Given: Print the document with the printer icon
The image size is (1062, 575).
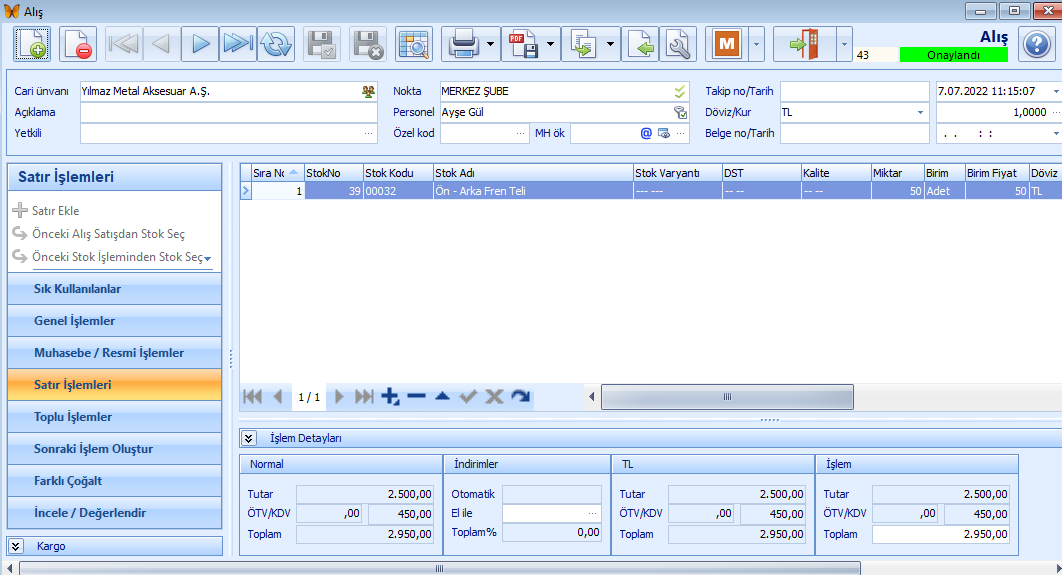Looking at the screenshot, I should (463, 45).
